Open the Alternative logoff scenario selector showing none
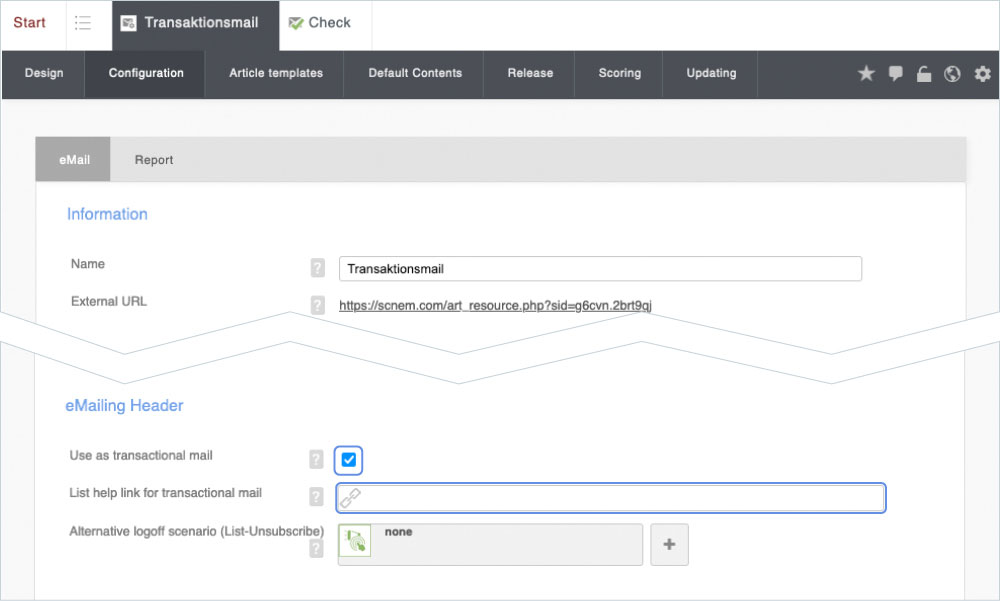The image size is (1000, 601). (x=490, y=545)
